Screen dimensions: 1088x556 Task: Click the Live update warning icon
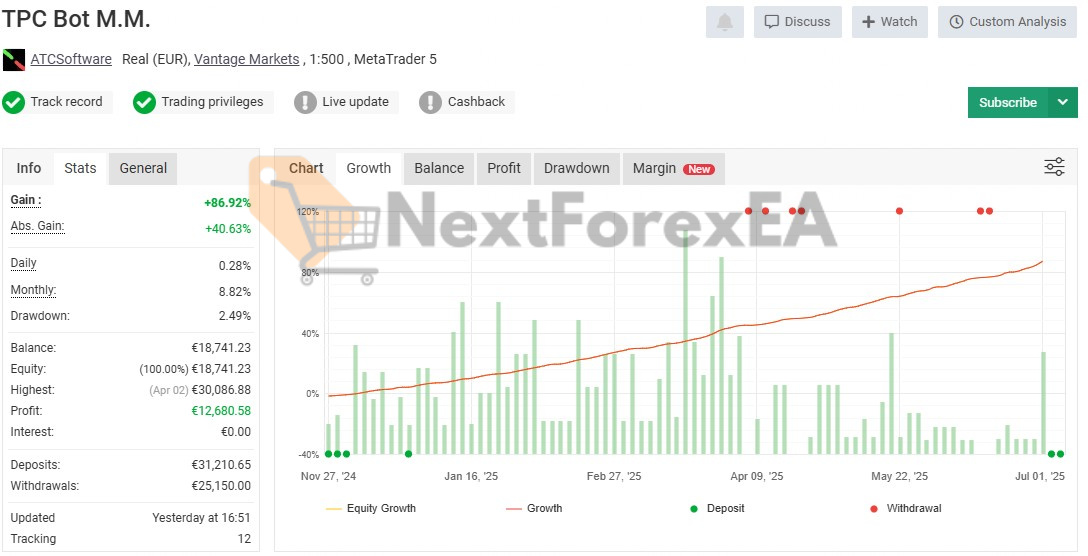click(305, 102)
